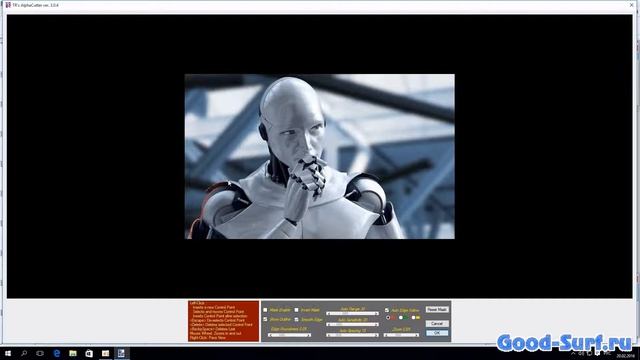640x360 pixels.
Task: Confirm with the OK button
Action: (x=437, y=333)
